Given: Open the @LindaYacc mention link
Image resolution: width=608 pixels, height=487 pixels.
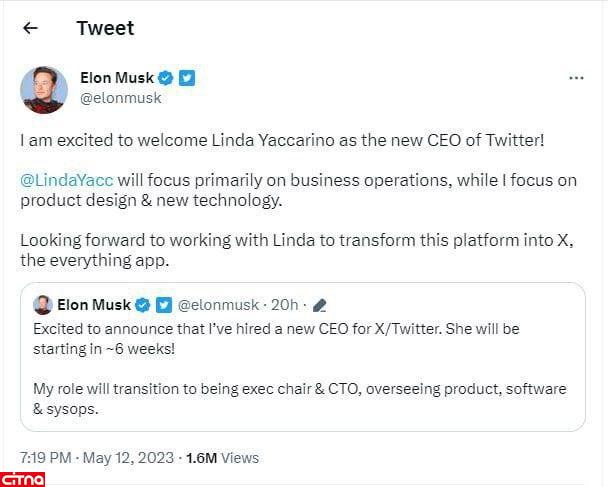Looking at the screenshot, I should click(x=66, y=180).
